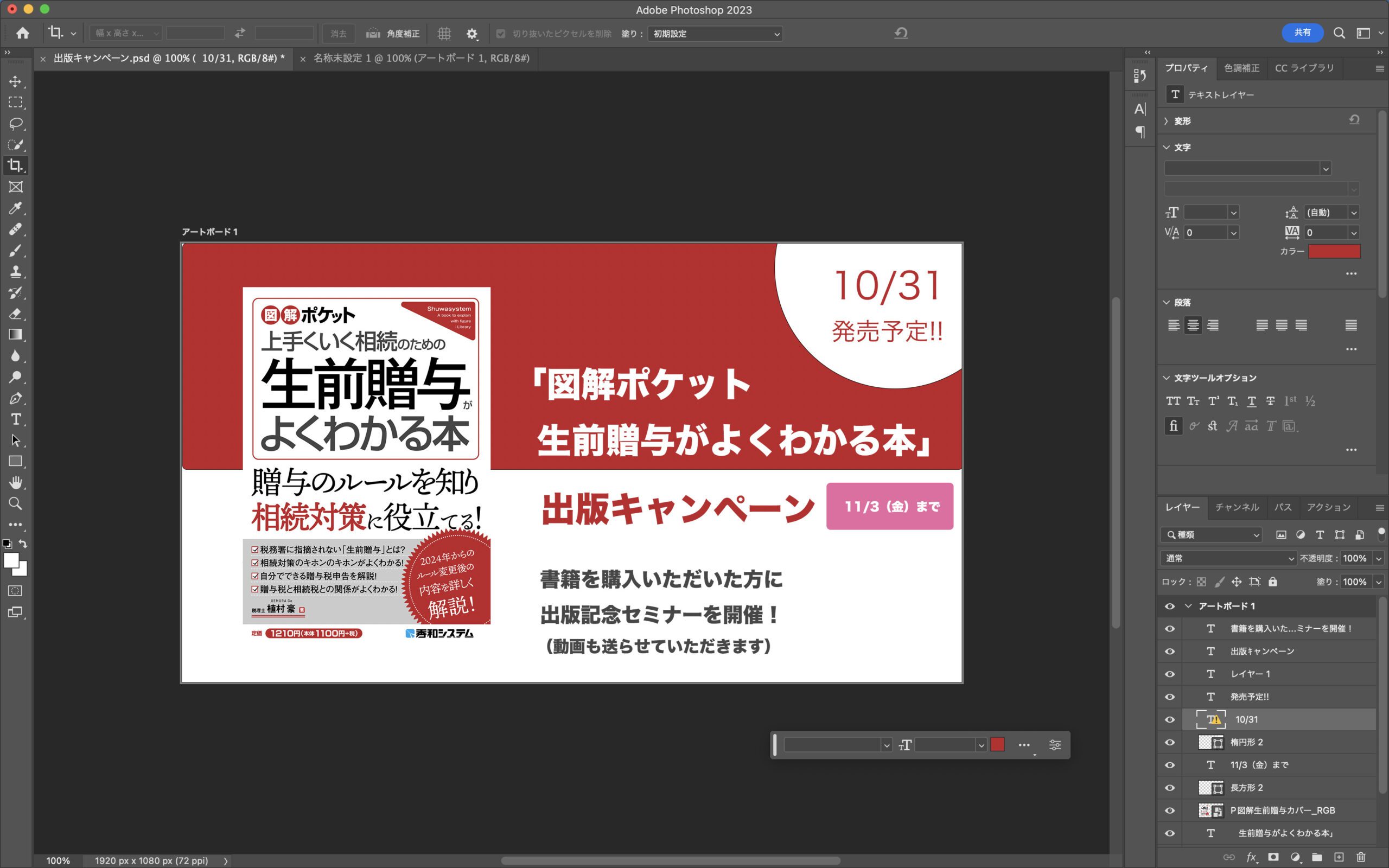The width and height of the screenshot is (1389, 868).
Task: Select the Blur tool
Action: click(16, 356)
